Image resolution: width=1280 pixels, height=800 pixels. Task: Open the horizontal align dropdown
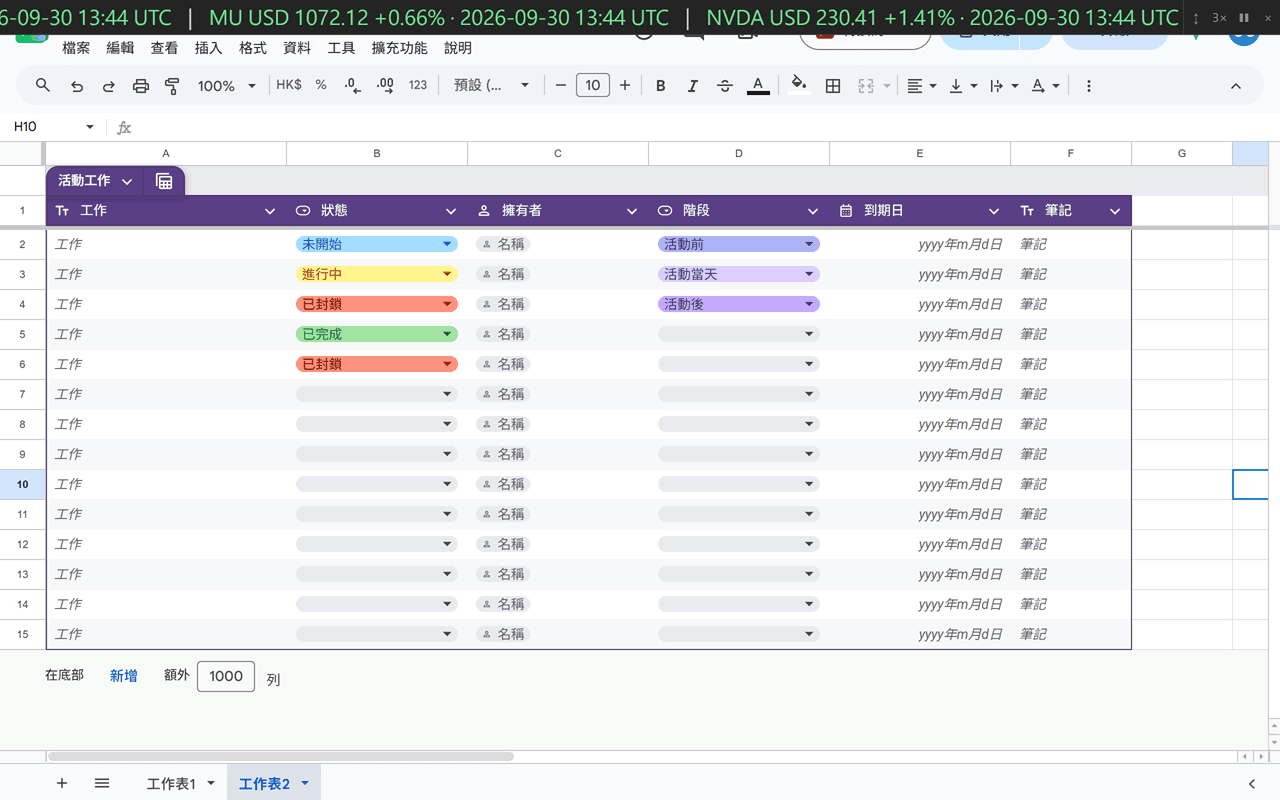pos(921,86)
